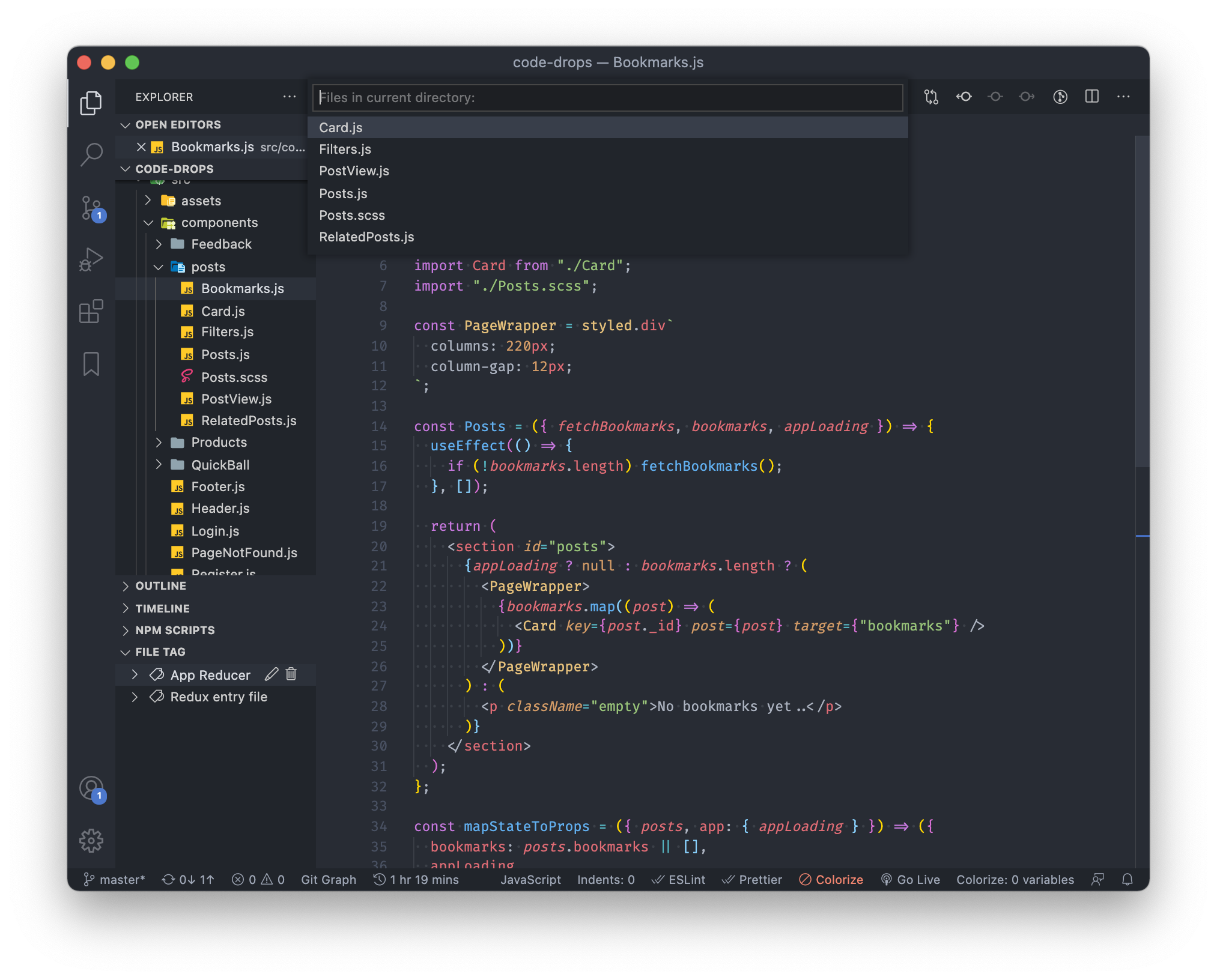Toggle ESLint status bar item
Image resolution: width=1217 pixels, height=980 pixels.
point(679,880)
